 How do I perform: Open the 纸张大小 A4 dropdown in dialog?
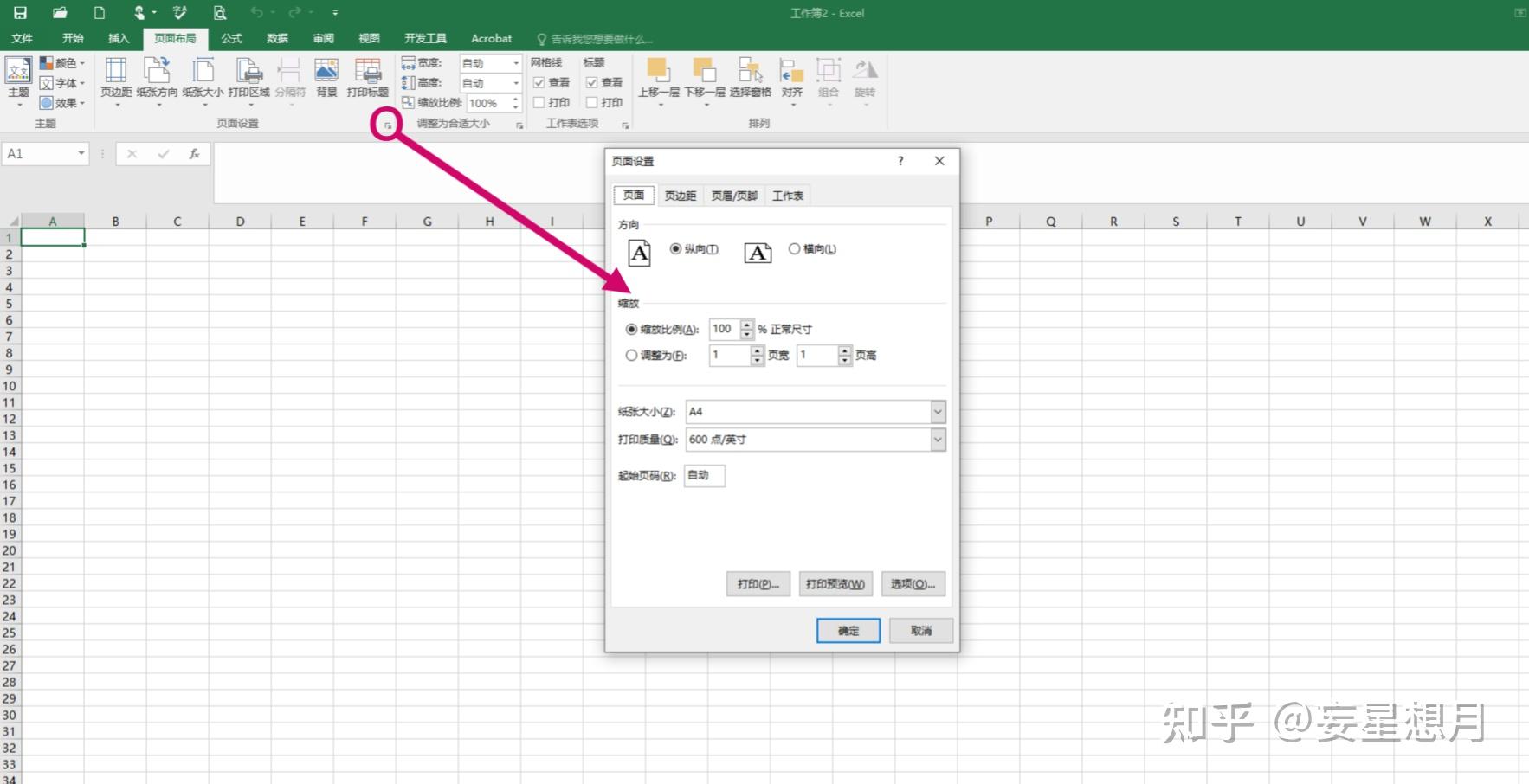pyautogui.click(x=938, y=412)
